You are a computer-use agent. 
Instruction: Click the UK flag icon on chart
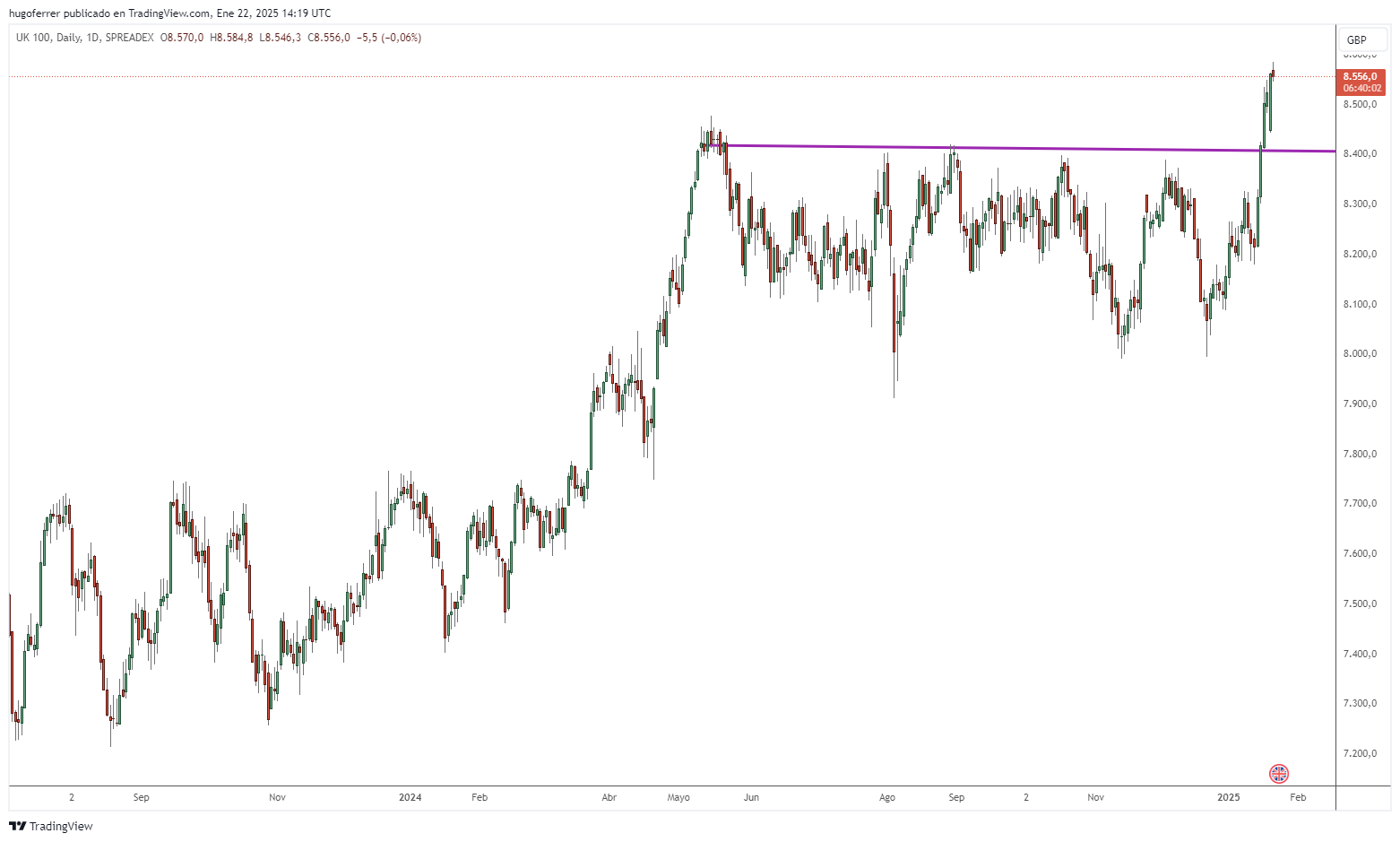coord(1279,773)
